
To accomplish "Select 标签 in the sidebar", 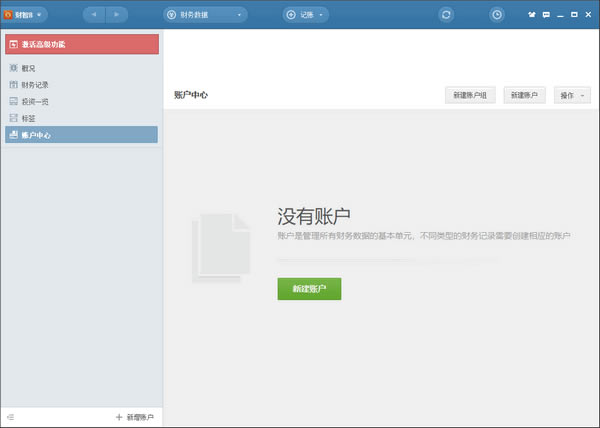I will [28, 118].
